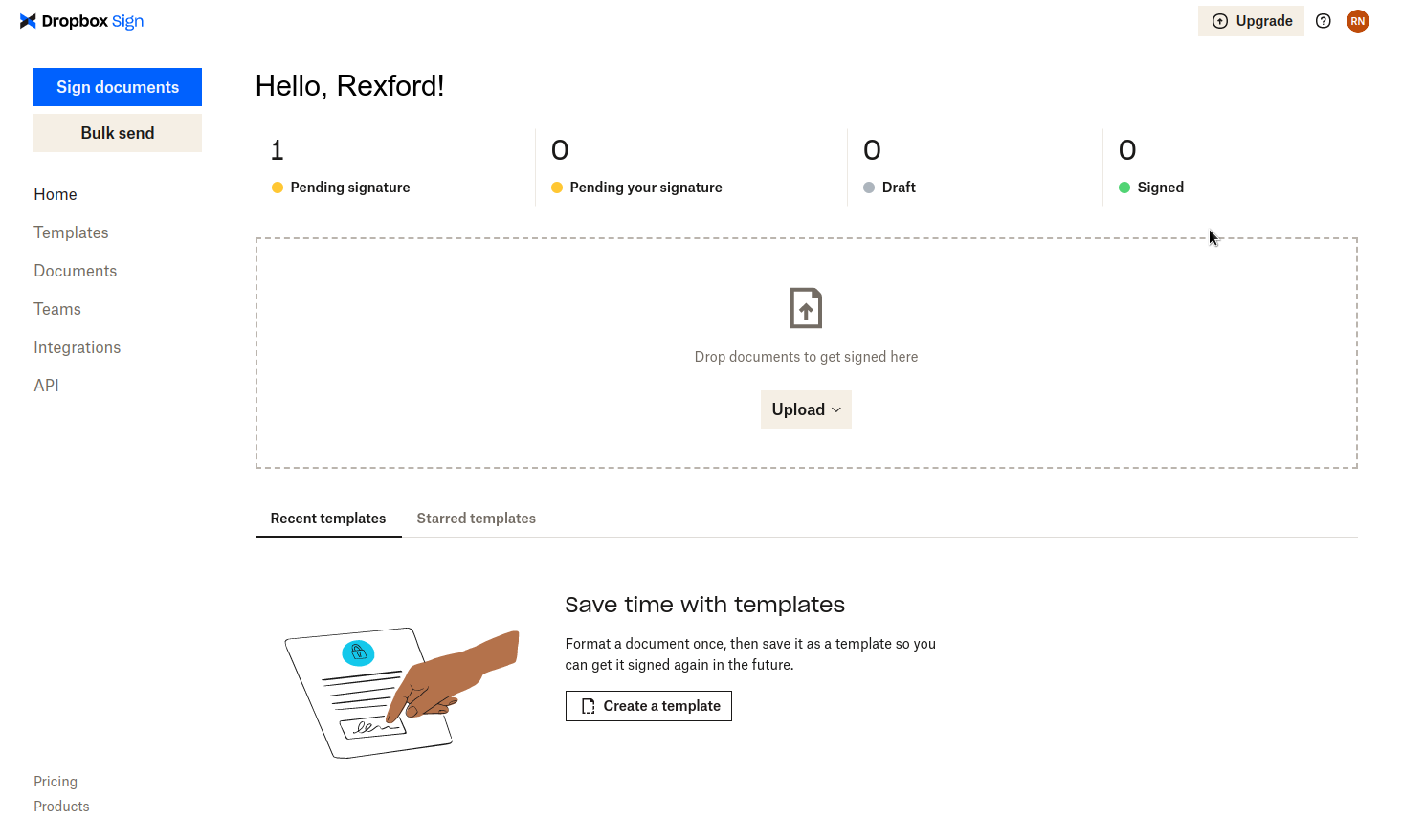Click the green Signed status dot

1125,188
